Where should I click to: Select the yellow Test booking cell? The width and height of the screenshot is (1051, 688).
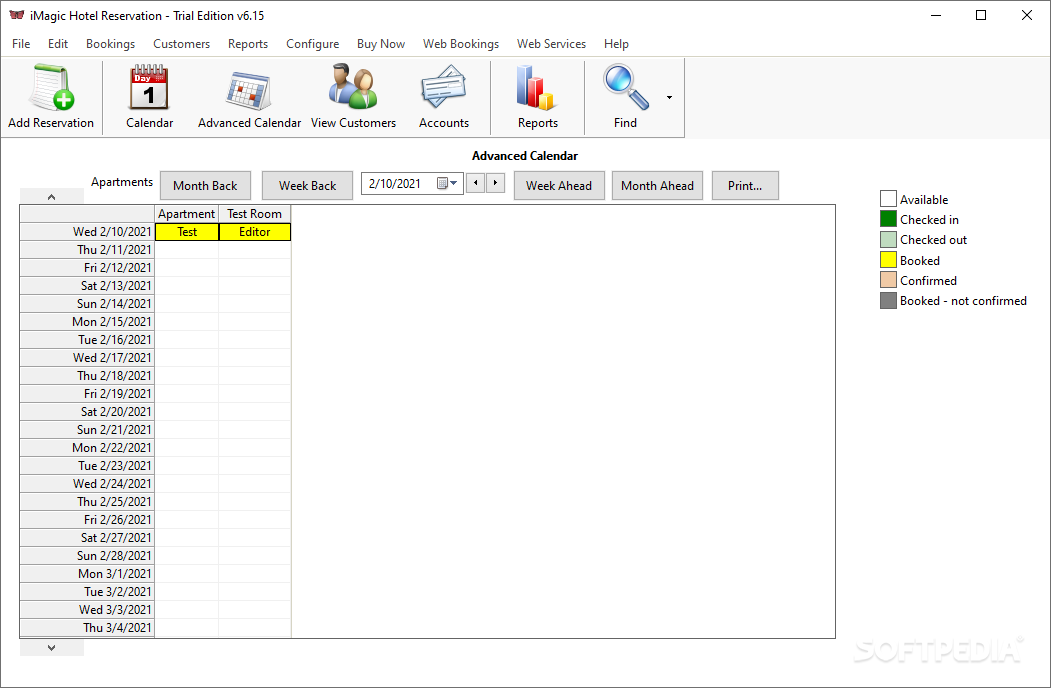point(187,232)
